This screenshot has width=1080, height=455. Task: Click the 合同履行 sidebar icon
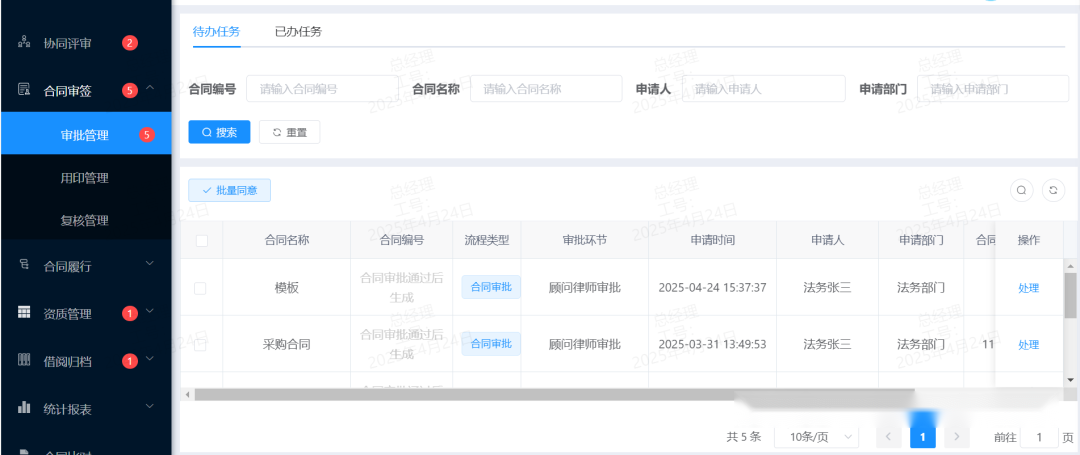click(24, 265)
